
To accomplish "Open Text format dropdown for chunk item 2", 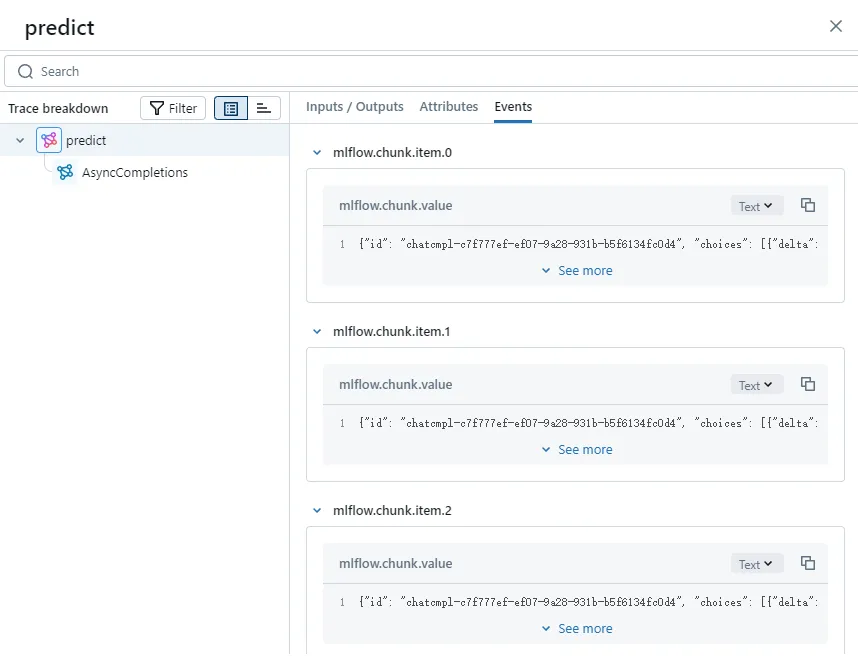I will 757,564.
